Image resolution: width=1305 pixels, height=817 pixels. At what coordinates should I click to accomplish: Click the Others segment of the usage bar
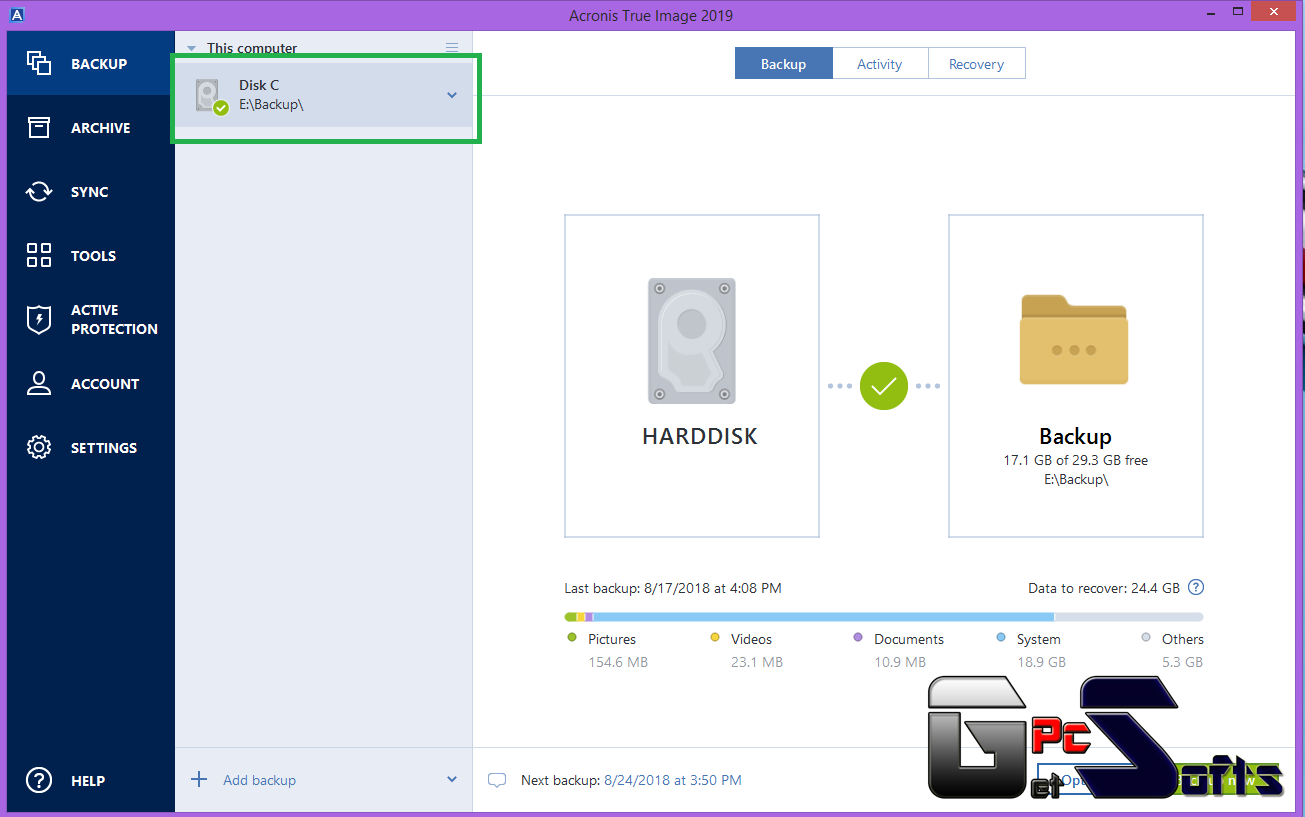pos(1128,617)
